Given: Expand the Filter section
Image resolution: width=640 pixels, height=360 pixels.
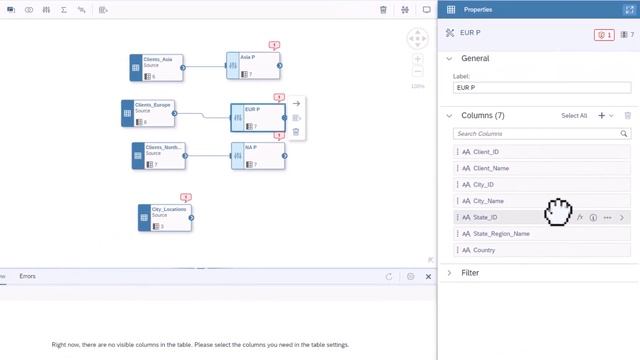Looking at the screenshot, I should pyautogui.click(x=449, y=273).
